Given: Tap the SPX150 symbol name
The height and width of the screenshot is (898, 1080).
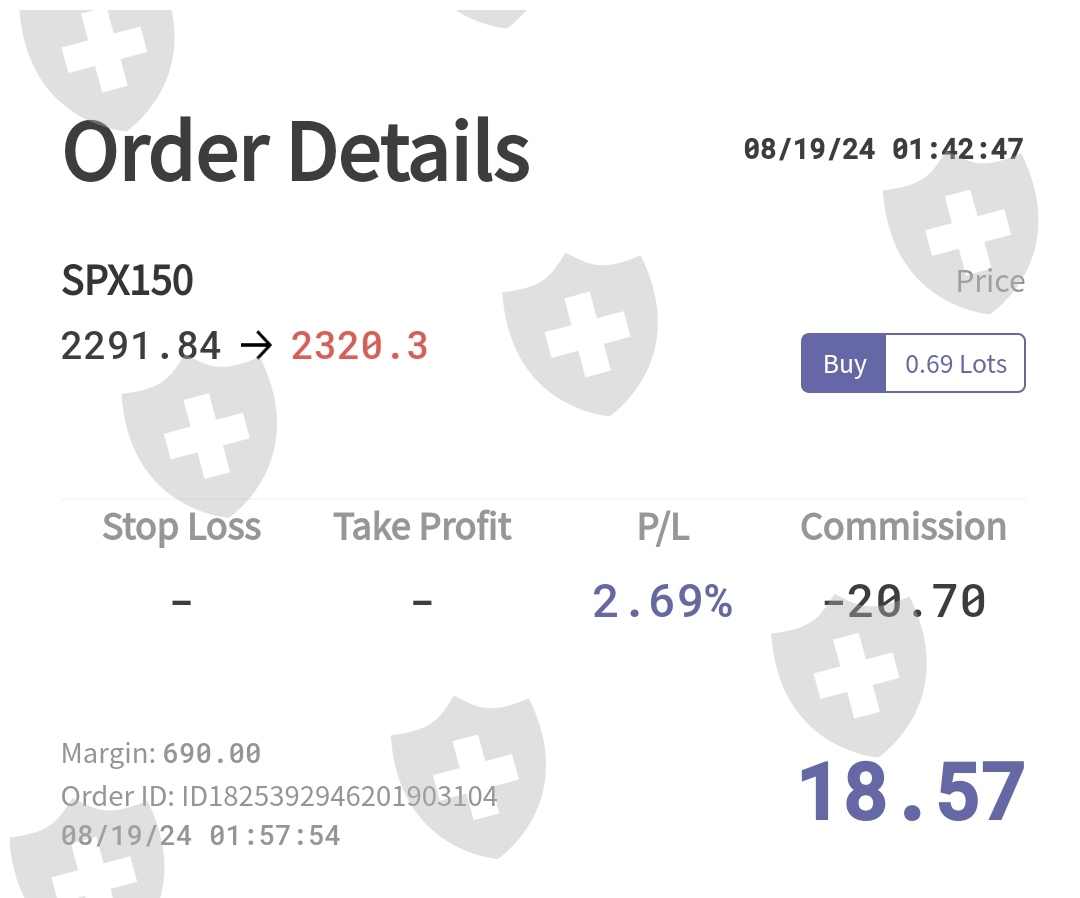Looking at the screenshot, I should 127,281.
